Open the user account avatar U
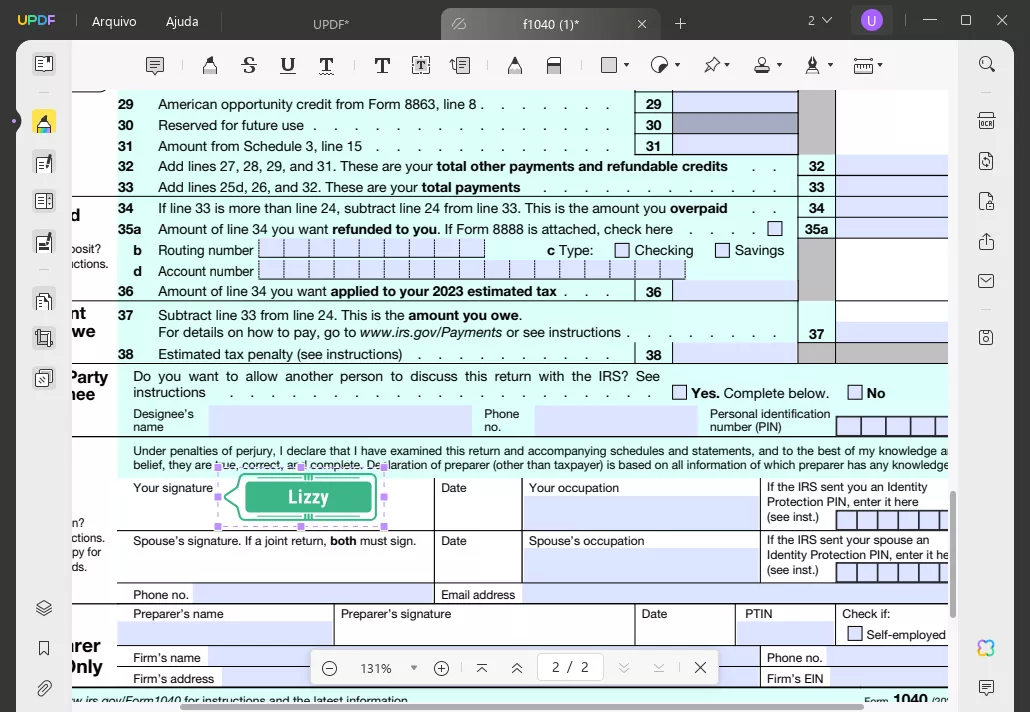 [x=872, y=21]
